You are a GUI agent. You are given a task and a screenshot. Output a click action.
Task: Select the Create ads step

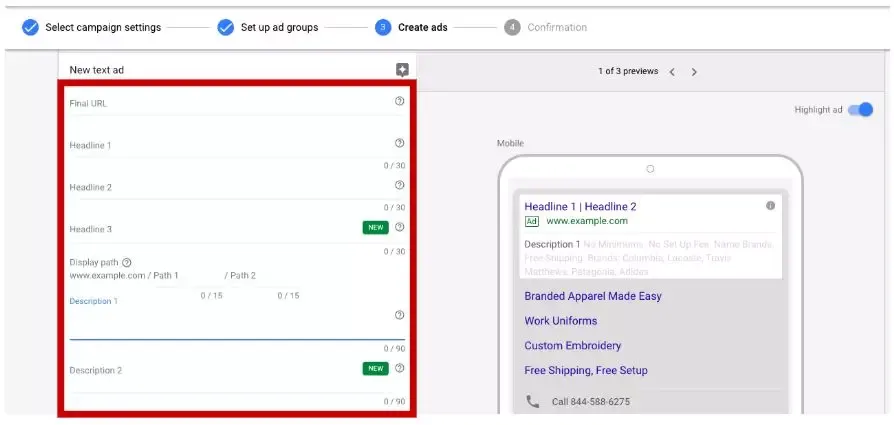422,27
